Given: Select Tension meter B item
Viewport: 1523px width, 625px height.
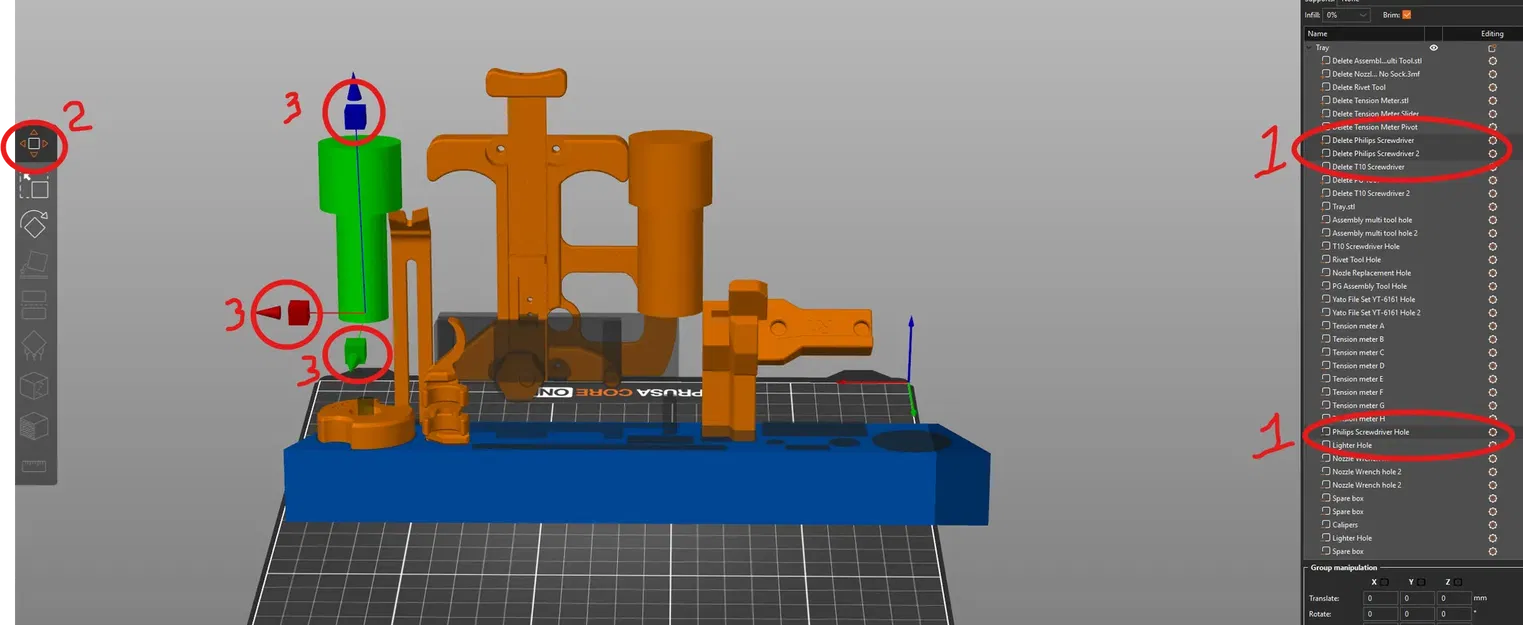Looking at the screenshot, I should (x=1358, y=339).
